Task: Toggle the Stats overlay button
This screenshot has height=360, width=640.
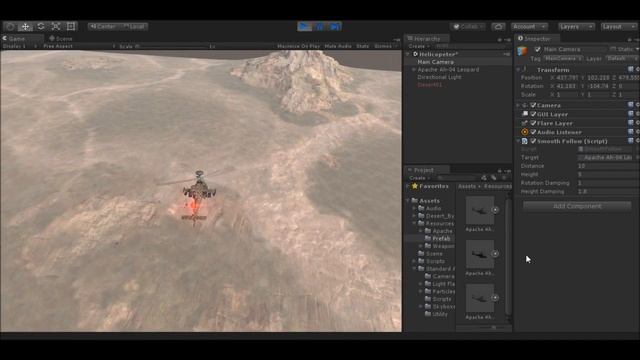Action: point(362,46)
